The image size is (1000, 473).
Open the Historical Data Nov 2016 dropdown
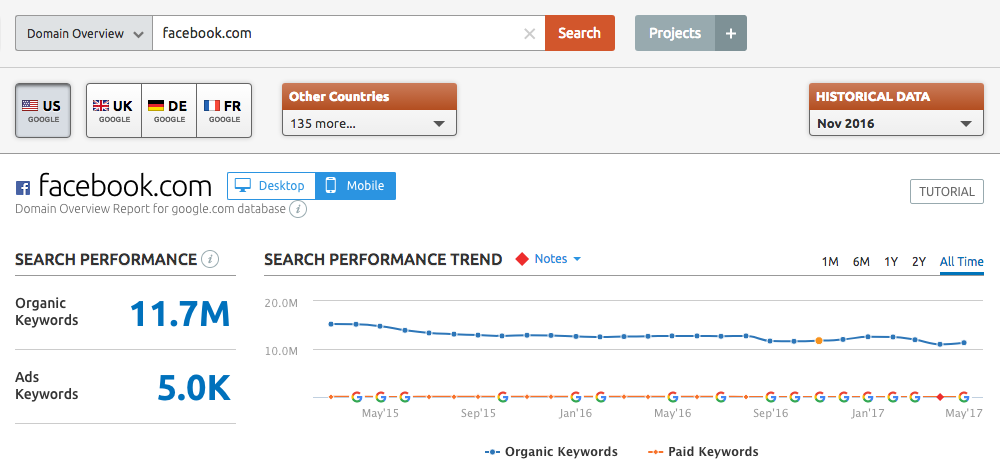click(896, 124)
